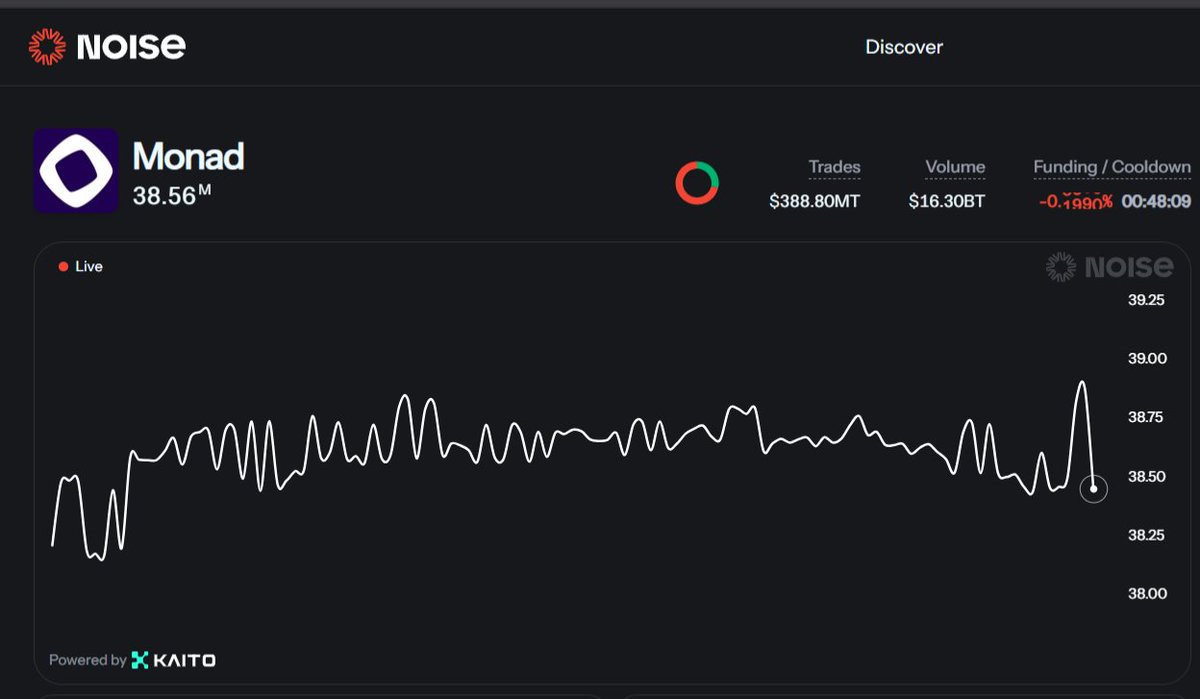The height and width of the screenshot is (699, 1200).
Task: Click the Monad token logo
Action: pos(76,171)
